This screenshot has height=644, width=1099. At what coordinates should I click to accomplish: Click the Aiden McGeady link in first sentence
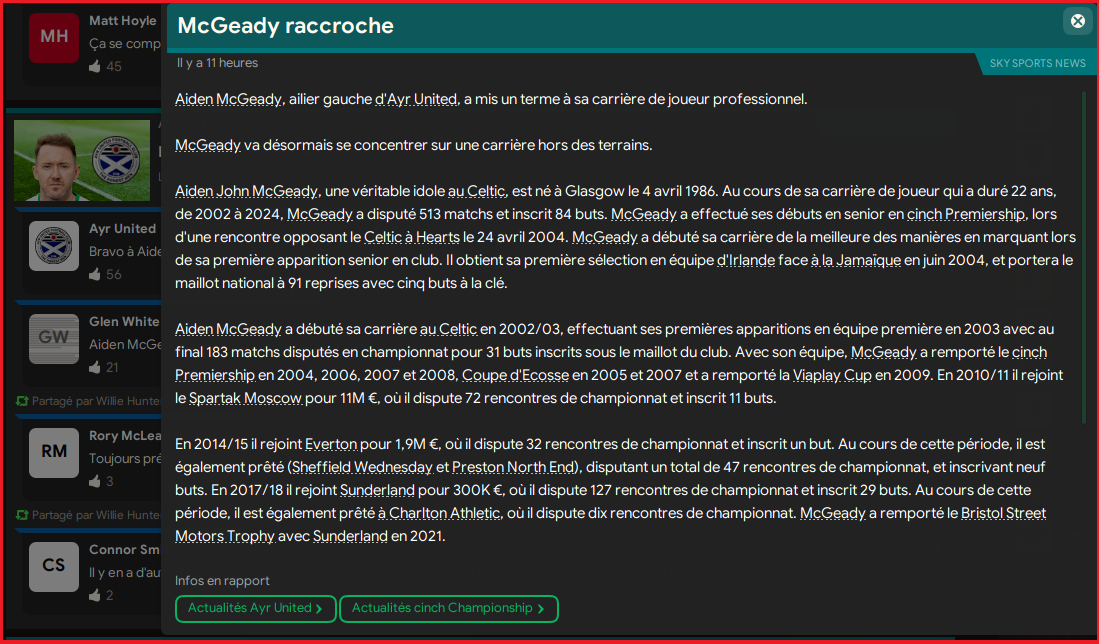click(x=228, y=100)
